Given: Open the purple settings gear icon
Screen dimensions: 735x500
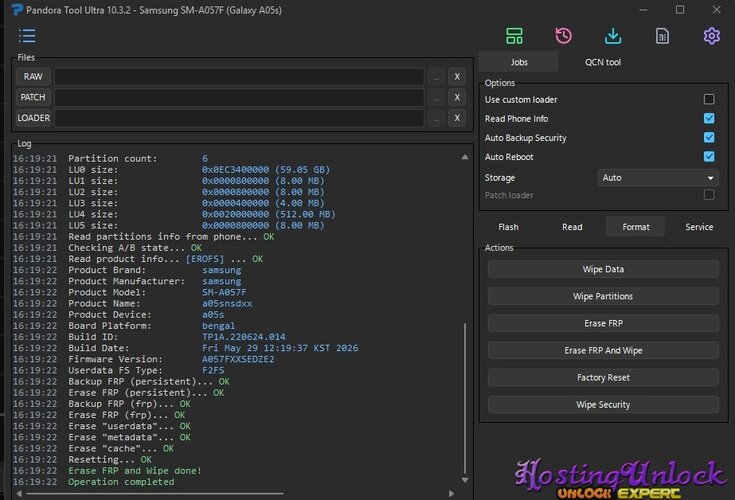Looking at the screenshot, I should coord(712,36).
